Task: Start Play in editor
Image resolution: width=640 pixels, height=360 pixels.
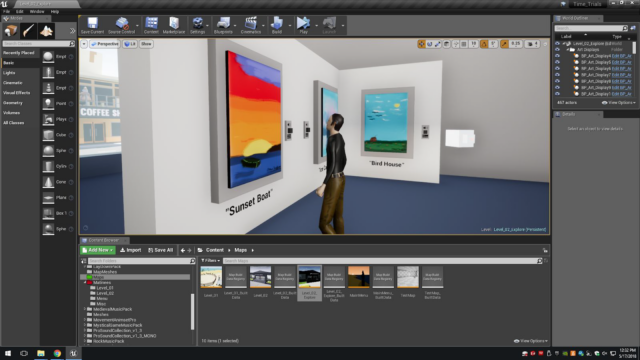Action: (x=303, y=25)
